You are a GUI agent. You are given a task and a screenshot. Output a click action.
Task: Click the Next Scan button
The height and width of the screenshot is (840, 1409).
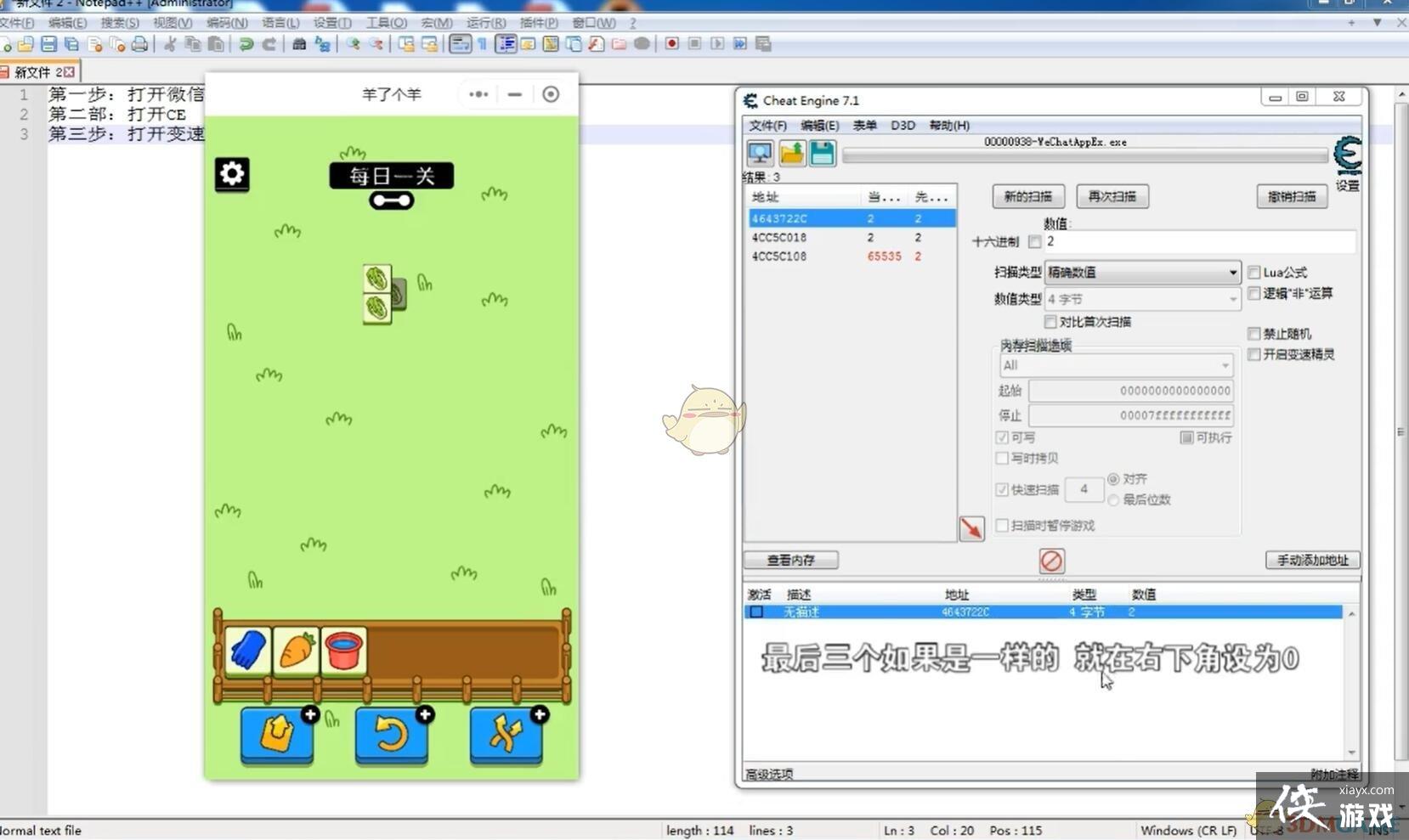tap(1112, 196)
